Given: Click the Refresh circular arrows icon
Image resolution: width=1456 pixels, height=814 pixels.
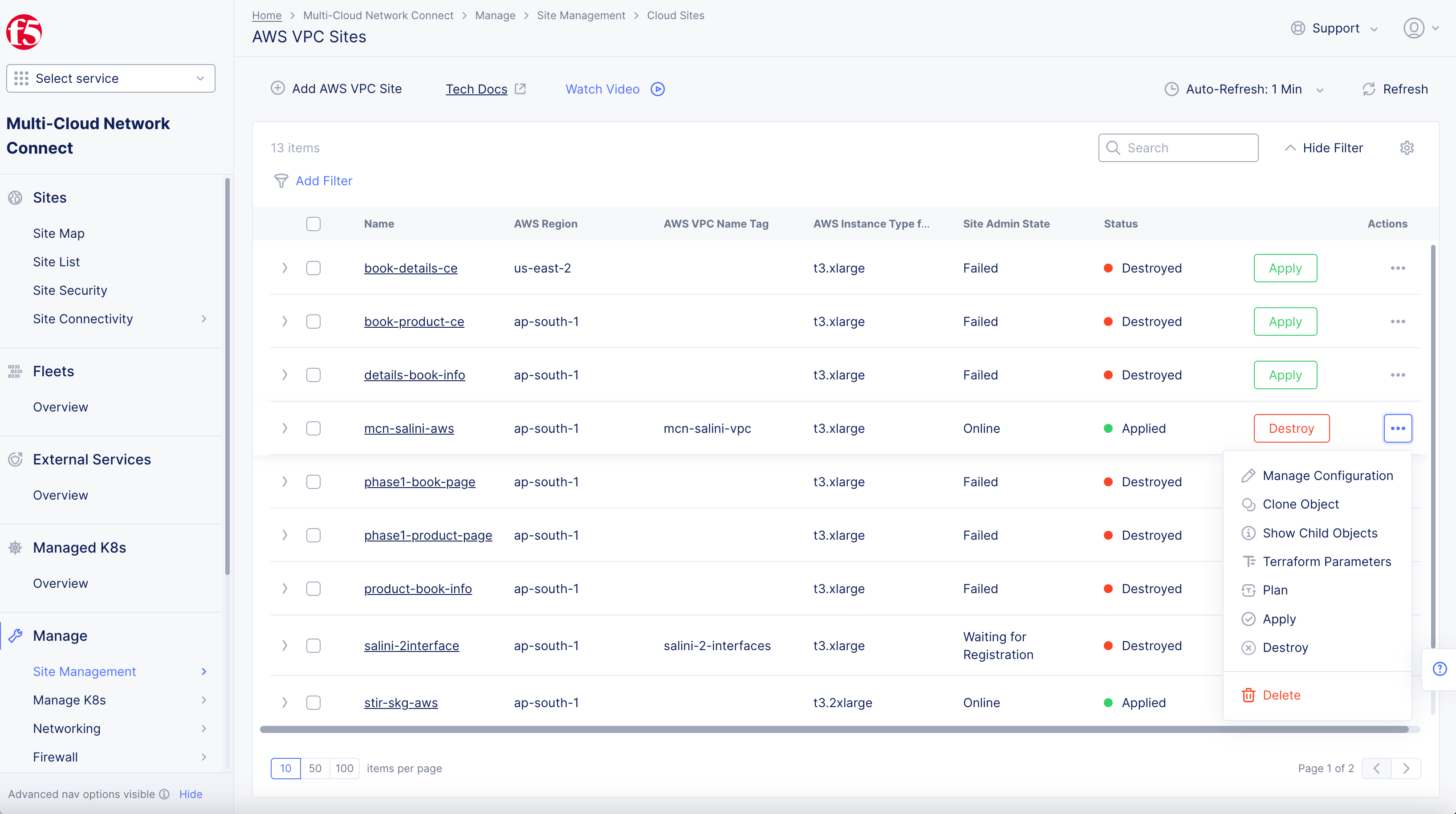Looking at the screenshot, I should [x=1368, y=90].
